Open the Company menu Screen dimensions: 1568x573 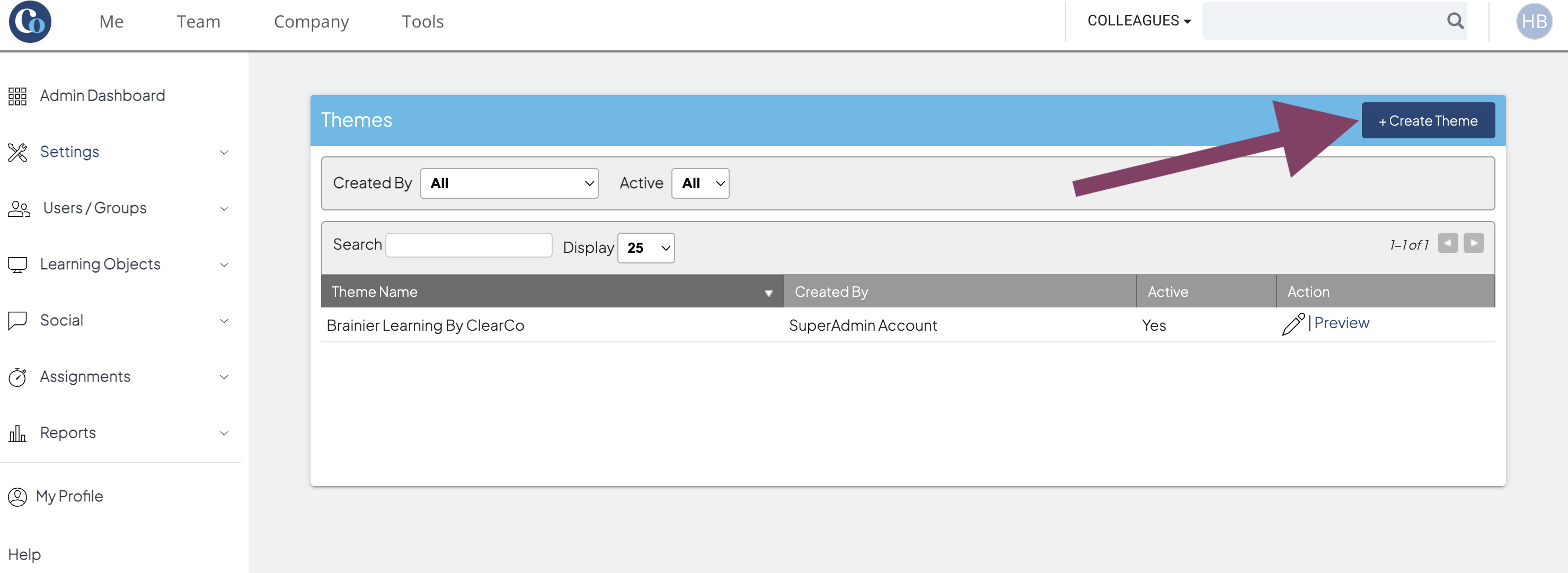tap(311, 22)
